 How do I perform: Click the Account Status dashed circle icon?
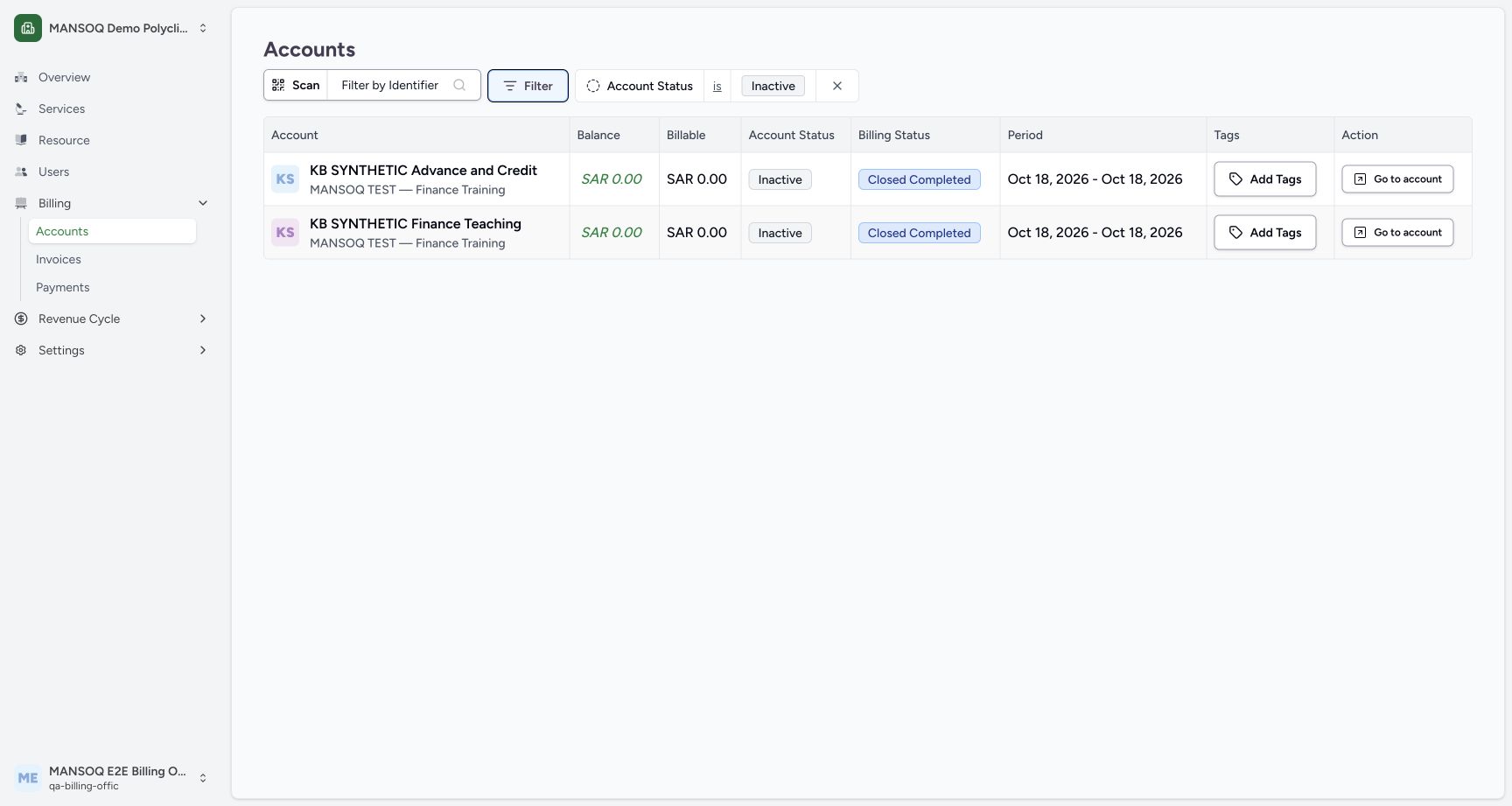593,86
